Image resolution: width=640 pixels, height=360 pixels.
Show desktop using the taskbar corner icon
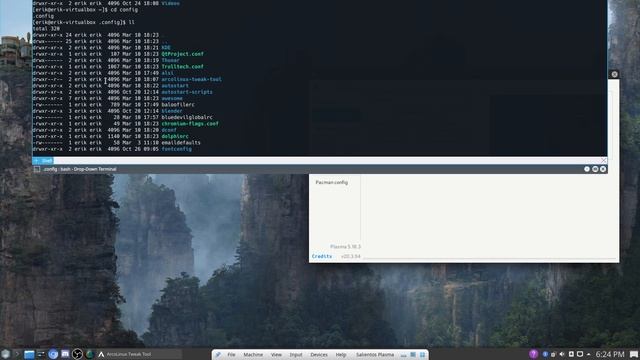pos(634,354)
